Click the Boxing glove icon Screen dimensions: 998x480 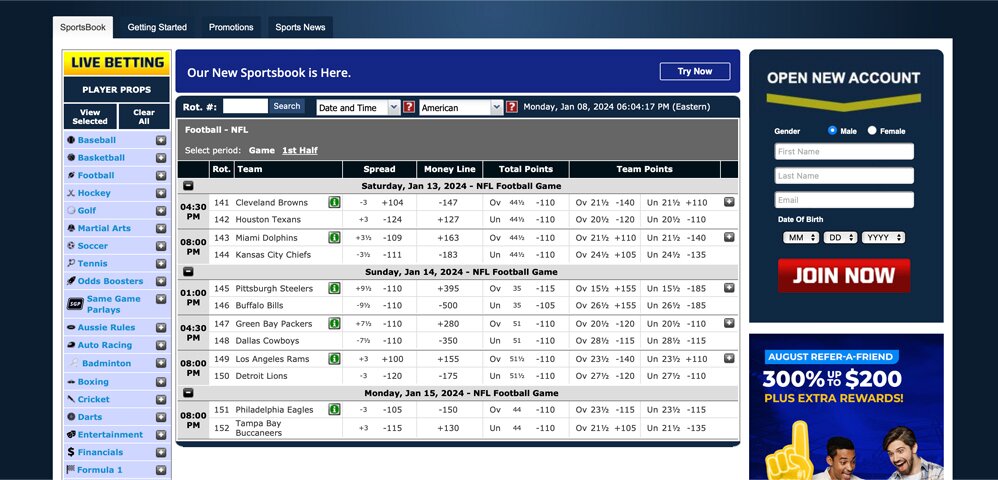[x=71, y=382]
